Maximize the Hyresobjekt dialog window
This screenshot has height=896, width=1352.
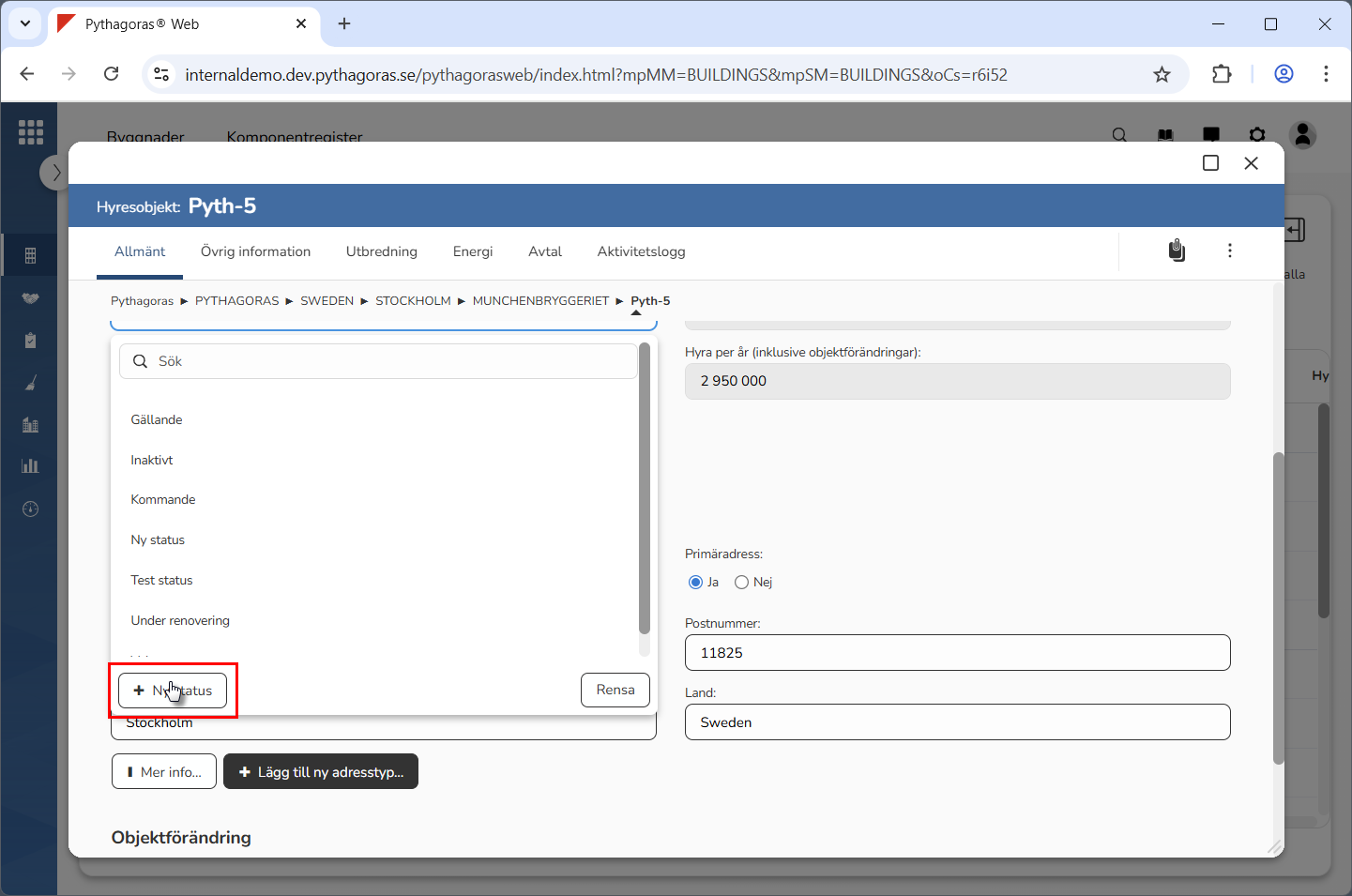click(1210, 163)
